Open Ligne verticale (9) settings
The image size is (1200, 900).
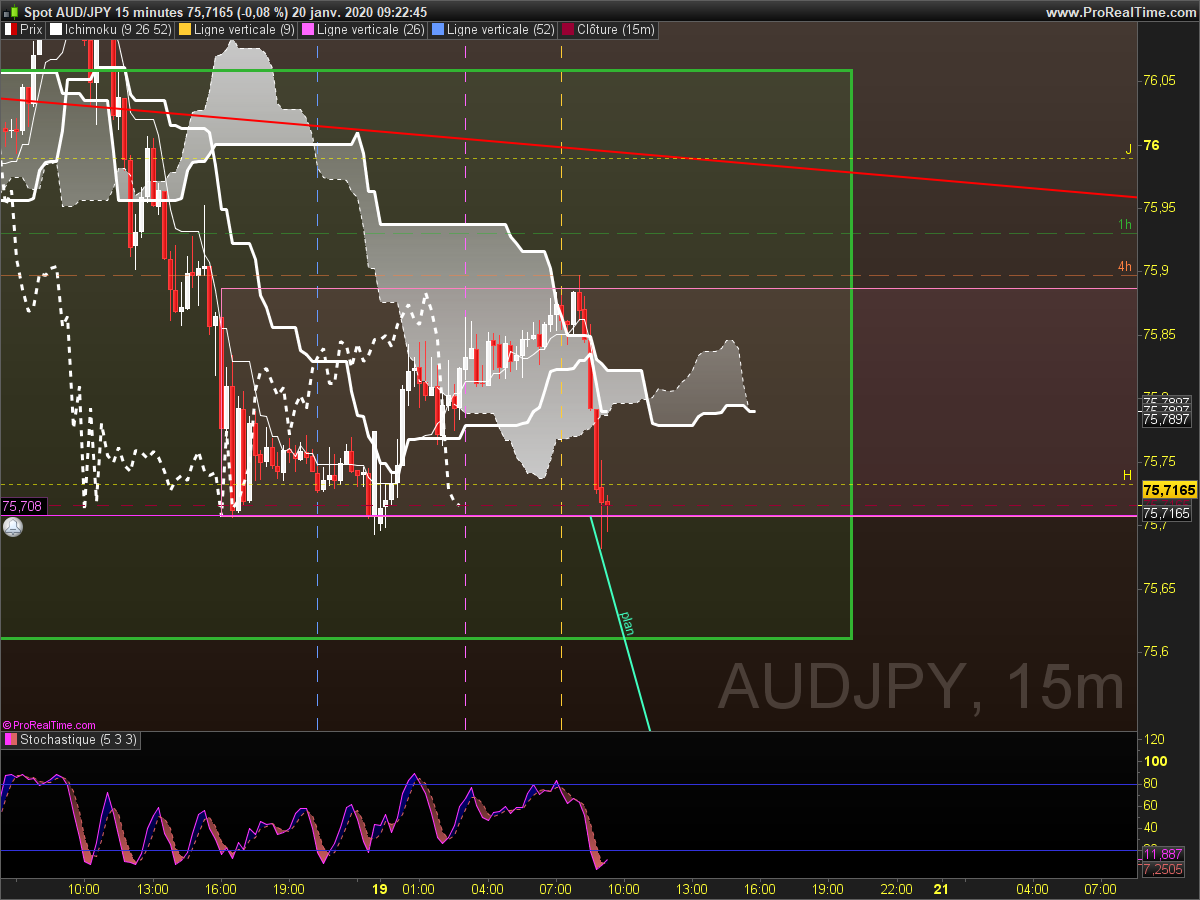click(x=237, y=30)
